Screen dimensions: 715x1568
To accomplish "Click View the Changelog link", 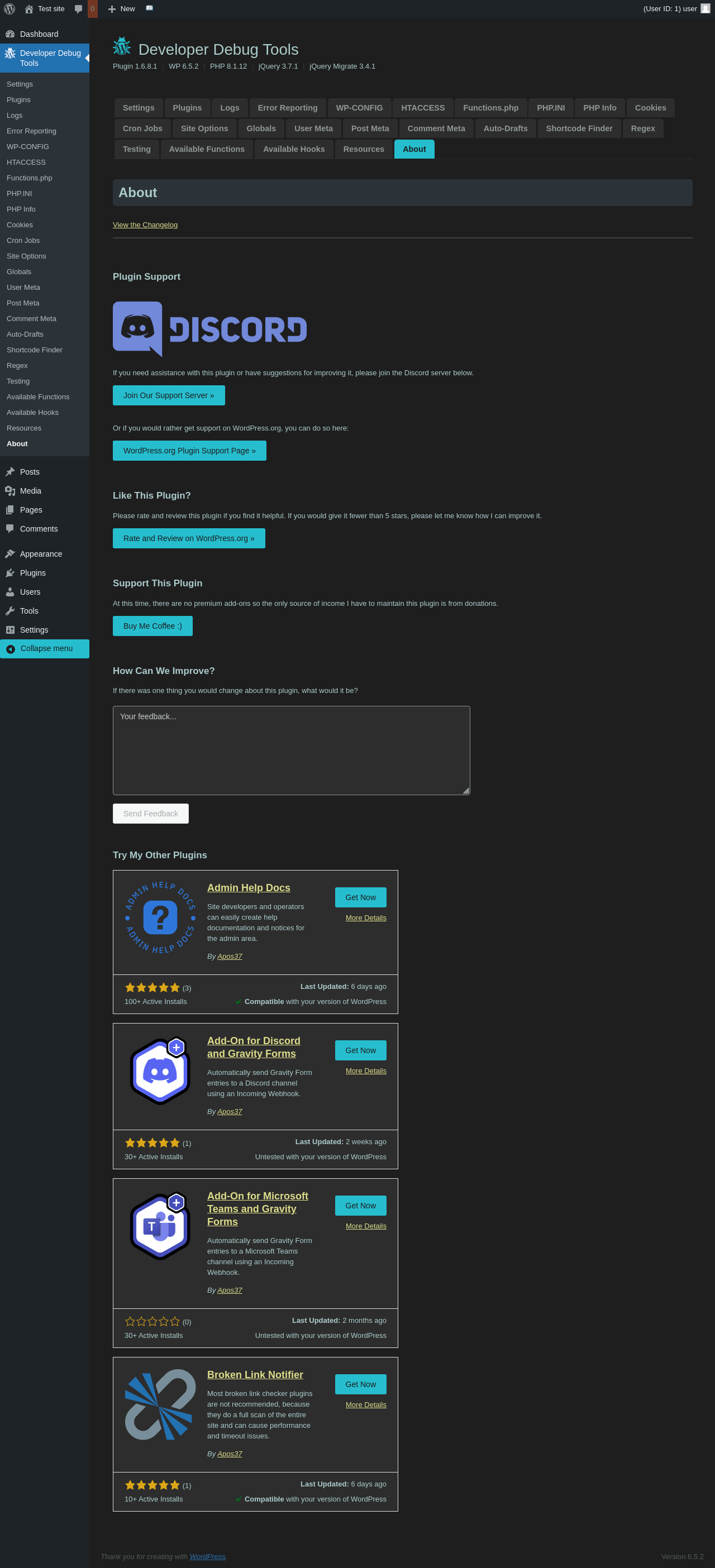I will pos(145,224).
